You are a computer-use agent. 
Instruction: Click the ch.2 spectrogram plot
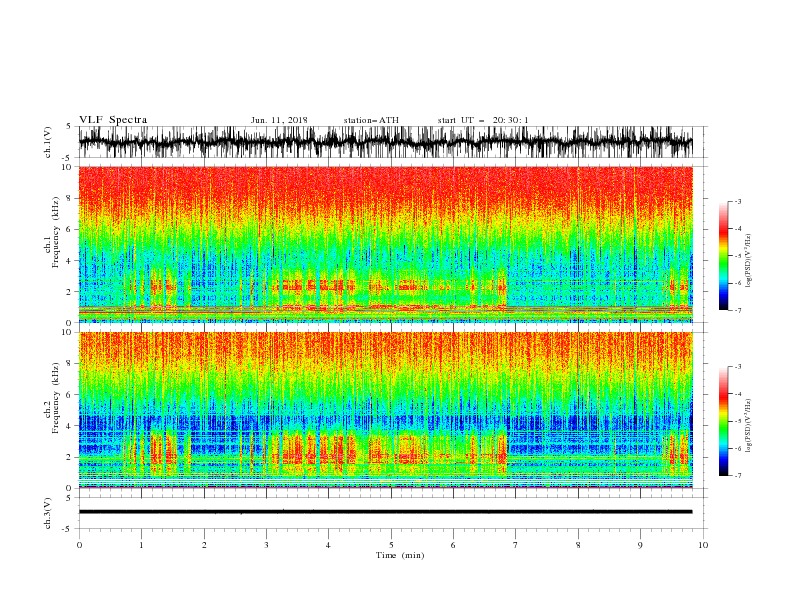[385, 410]
